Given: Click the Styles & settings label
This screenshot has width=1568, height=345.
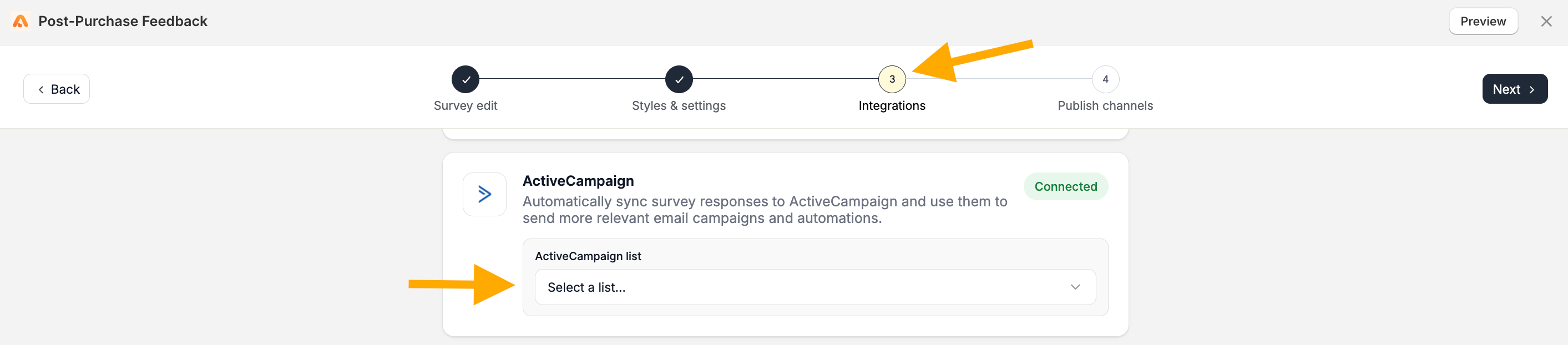Looking at the screenshot, I should pyautogui.click(x=679, y=106).
